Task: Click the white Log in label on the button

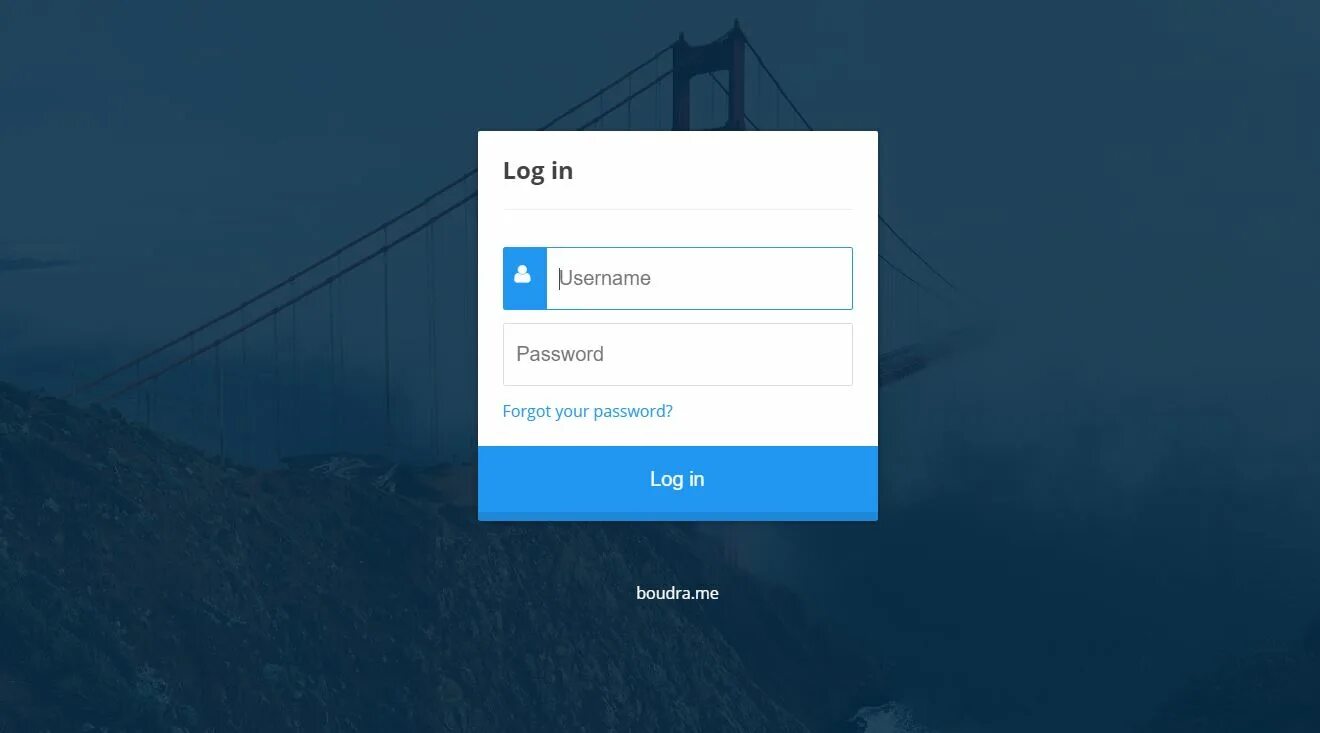Action: click(x=677, y=479)
